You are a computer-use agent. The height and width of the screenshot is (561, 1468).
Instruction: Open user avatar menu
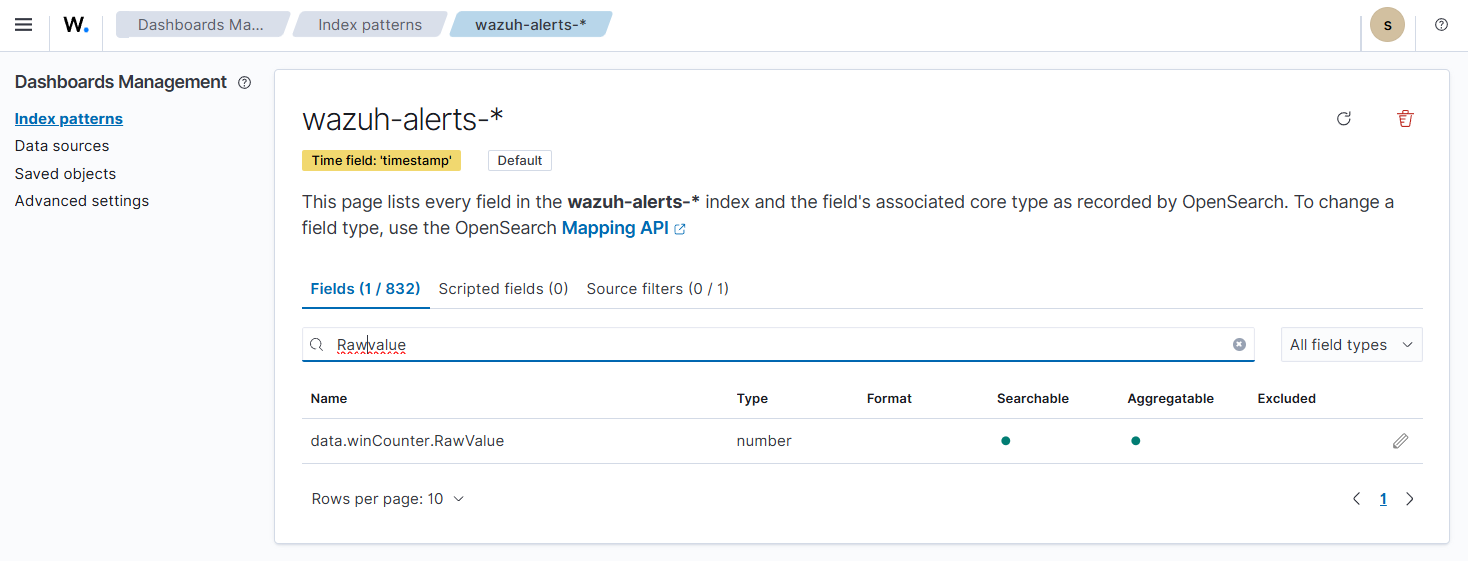(x=1387, y=25)
